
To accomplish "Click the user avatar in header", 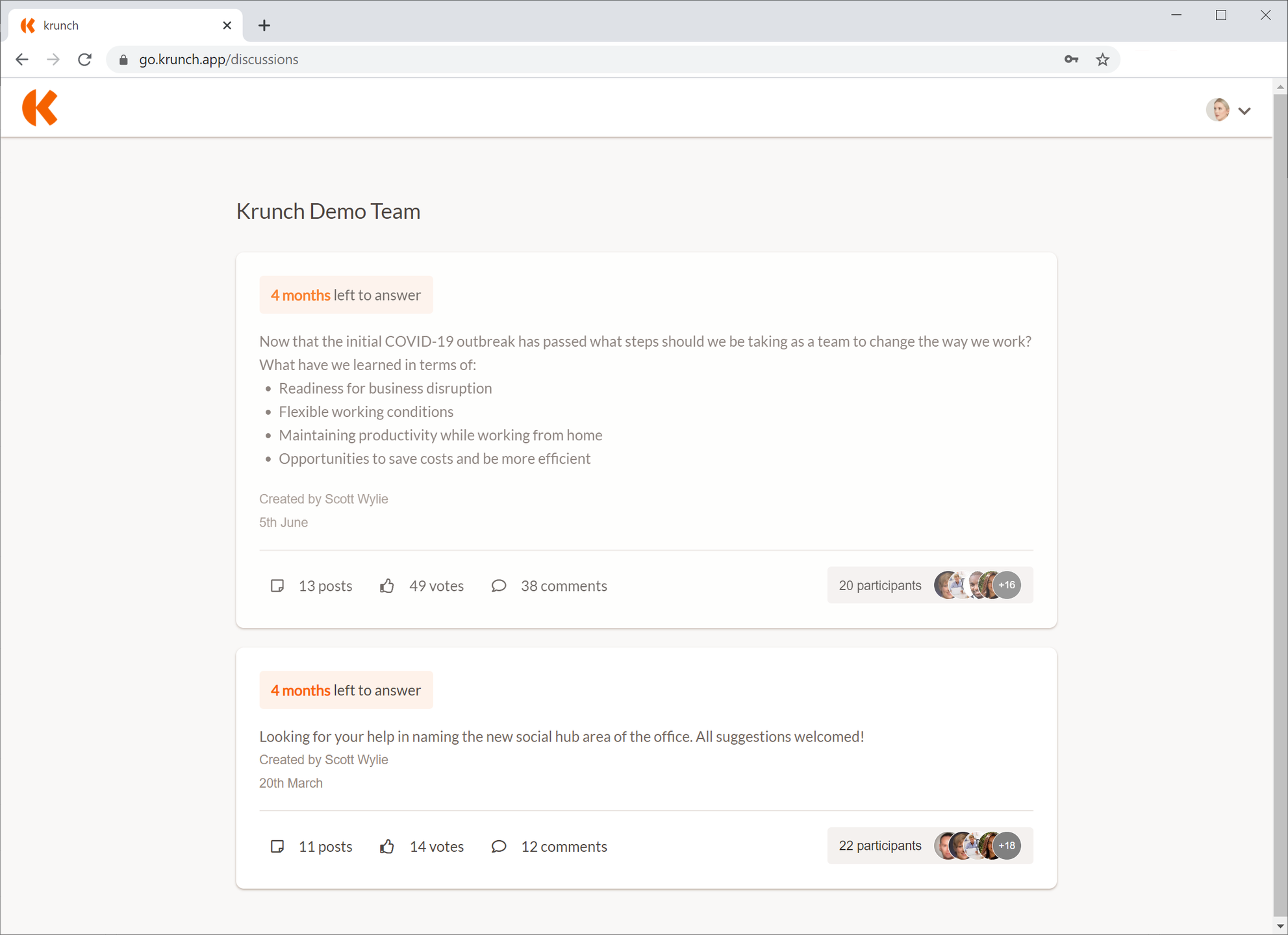I will pos(1217,110).
